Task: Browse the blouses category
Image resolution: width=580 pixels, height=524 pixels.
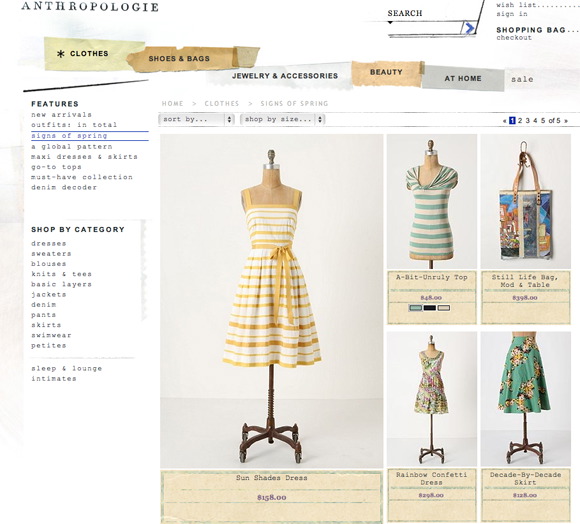Action: 49,264
